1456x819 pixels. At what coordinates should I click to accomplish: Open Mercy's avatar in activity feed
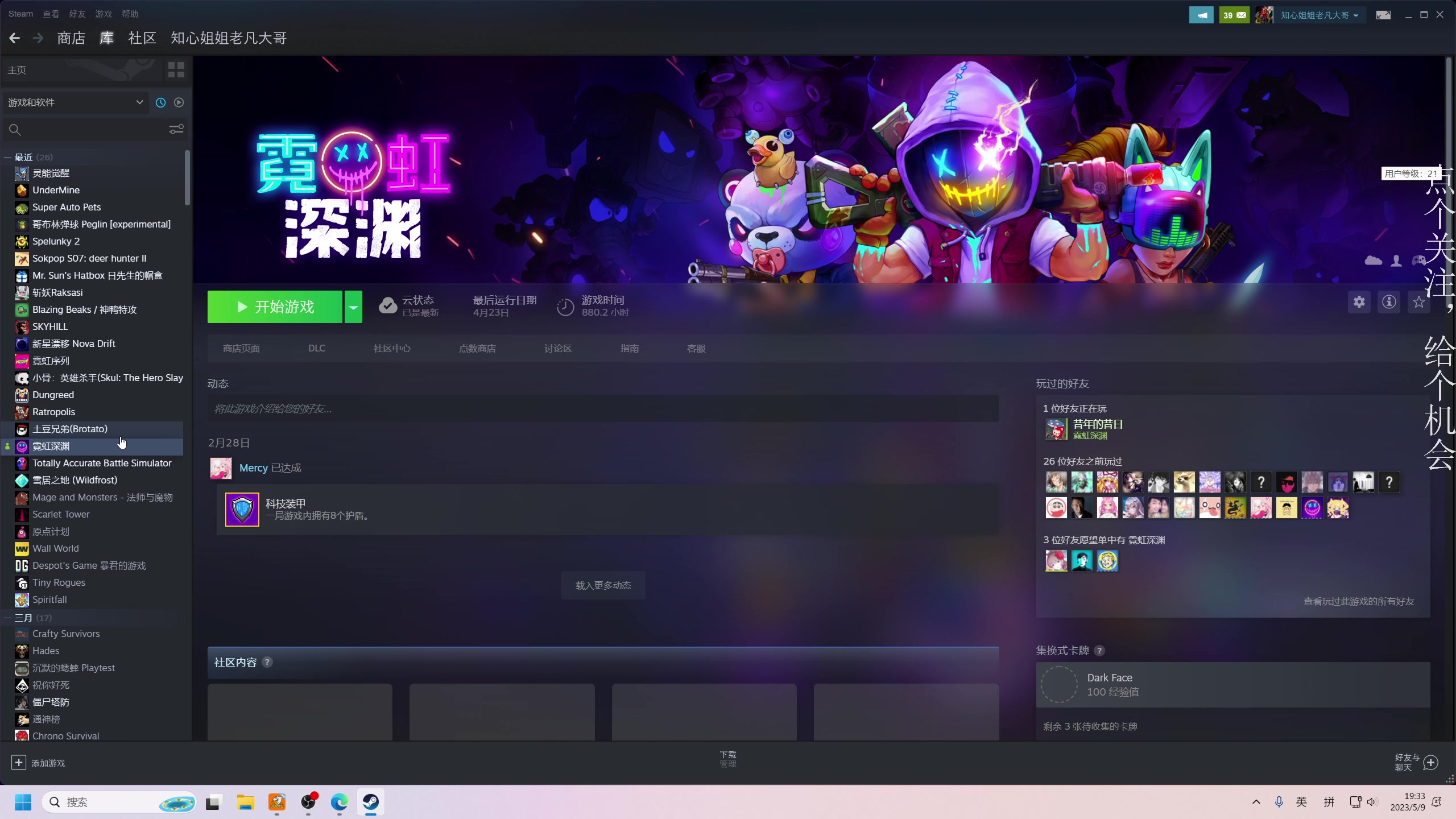221,468
